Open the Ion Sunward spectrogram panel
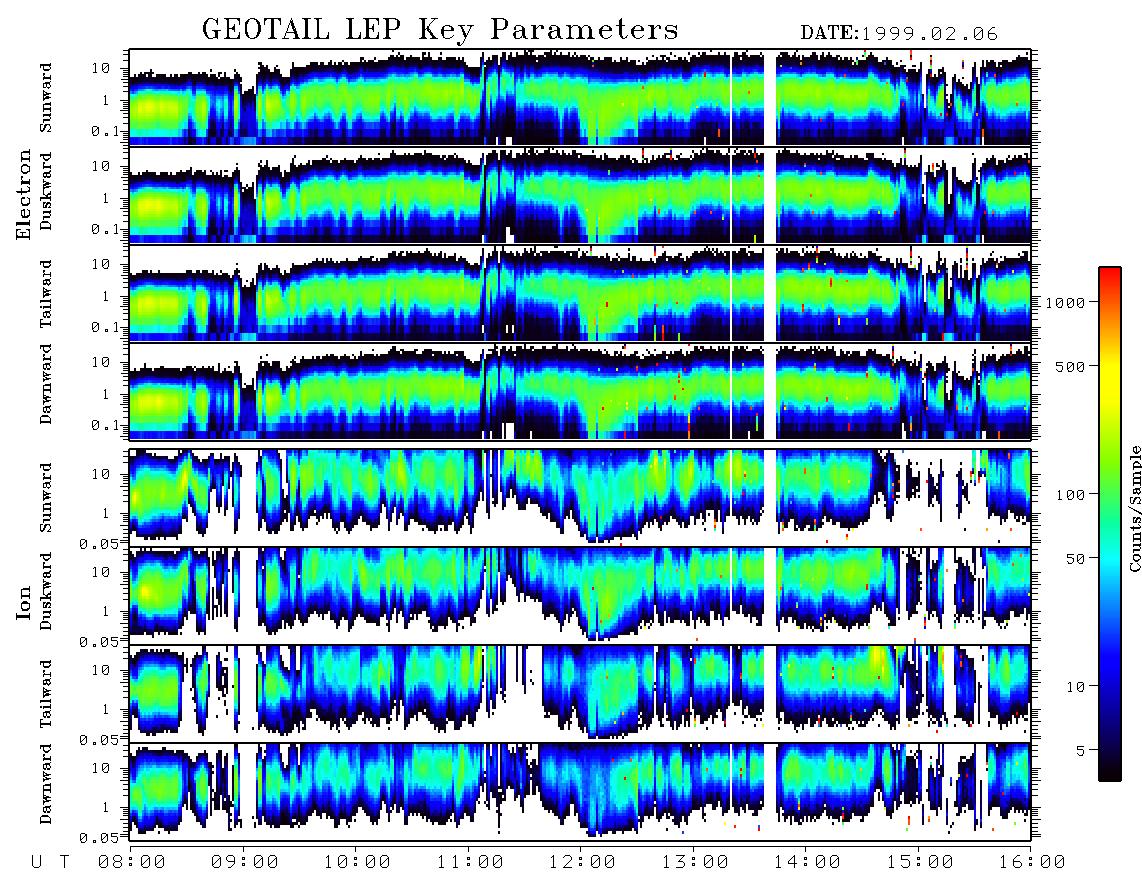The image size is (1142, 880). coord(580,497)
